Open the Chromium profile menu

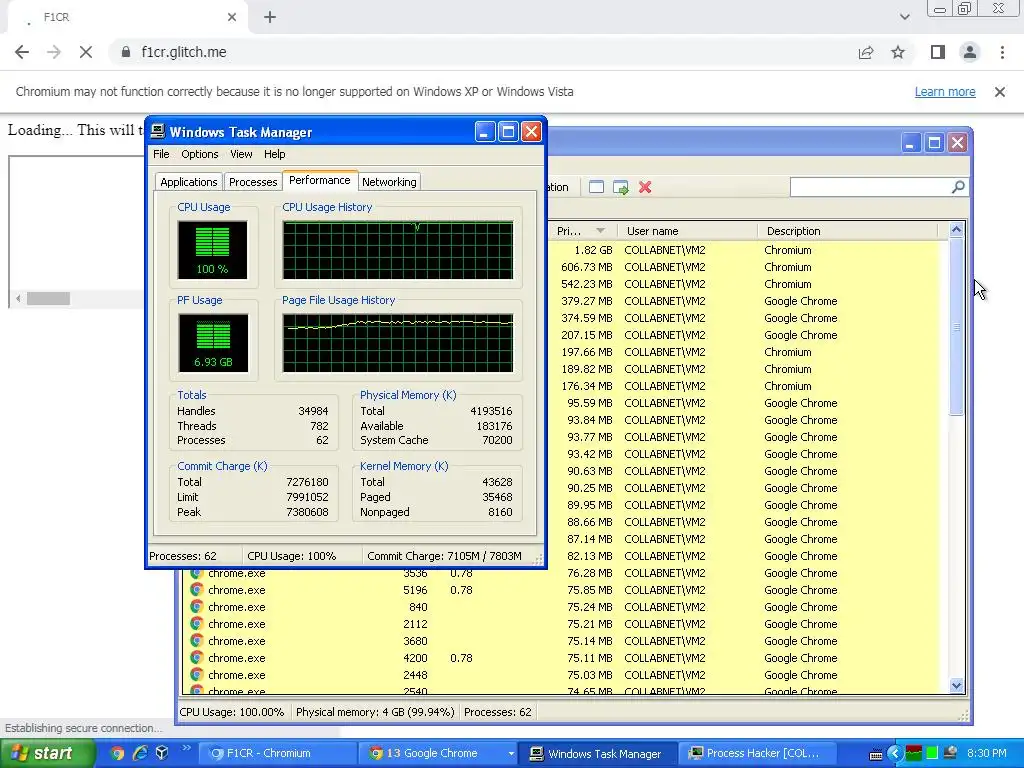970,52
